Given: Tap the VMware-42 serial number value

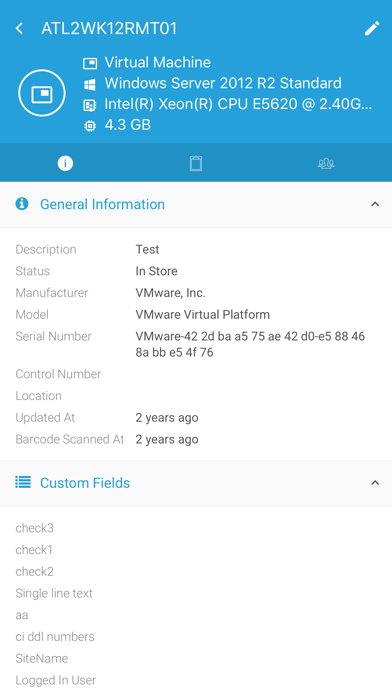Looking at the screenshot, I should coord(250,344).
